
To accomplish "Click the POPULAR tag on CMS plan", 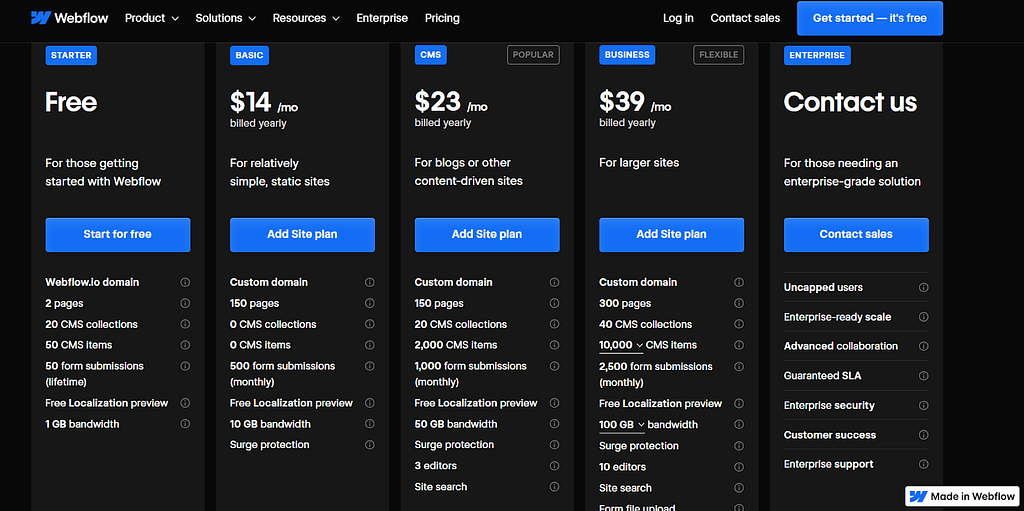I will (533, 55).
